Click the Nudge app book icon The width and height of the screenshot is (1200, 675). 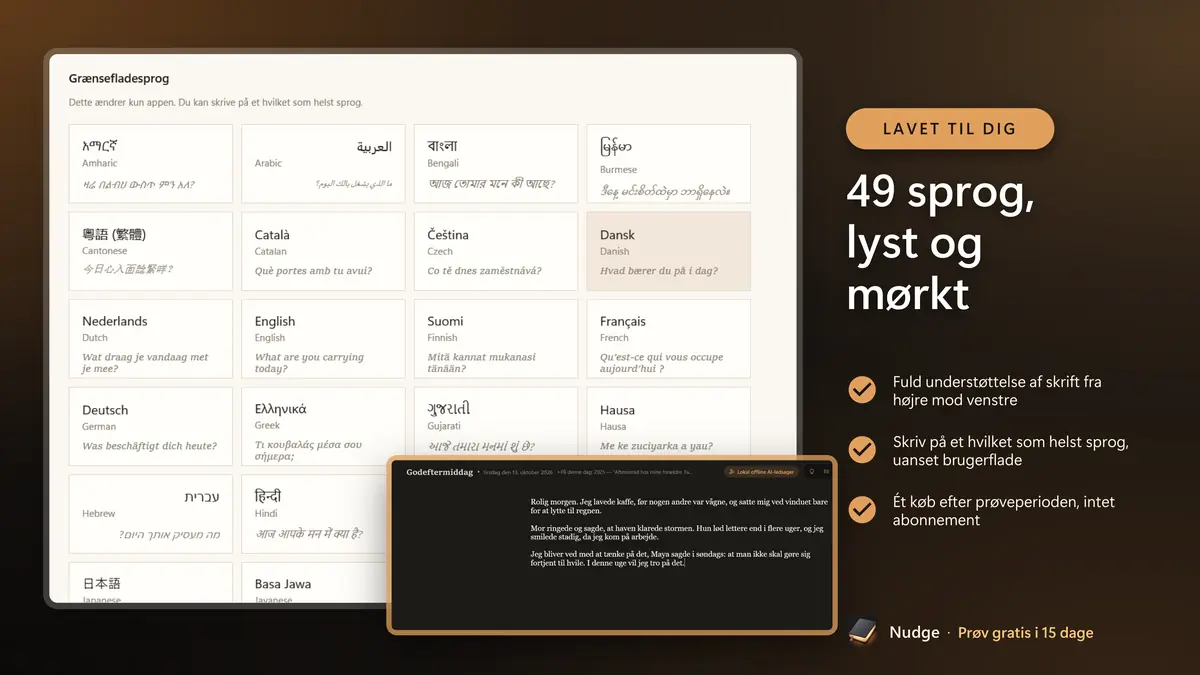[x=863, y=632]
